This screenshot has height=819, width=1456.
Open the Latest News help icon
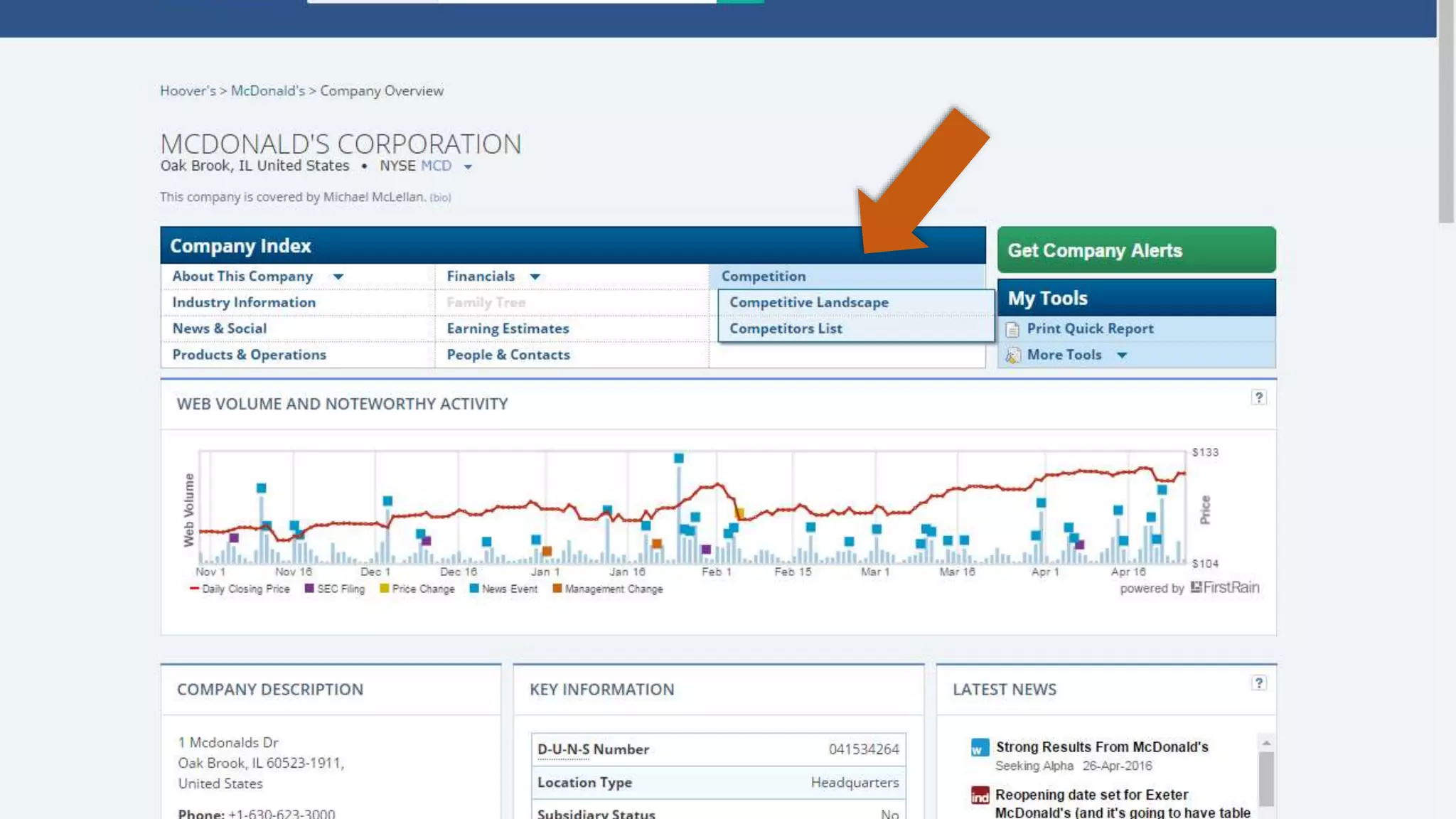[x=1258, y=683]
